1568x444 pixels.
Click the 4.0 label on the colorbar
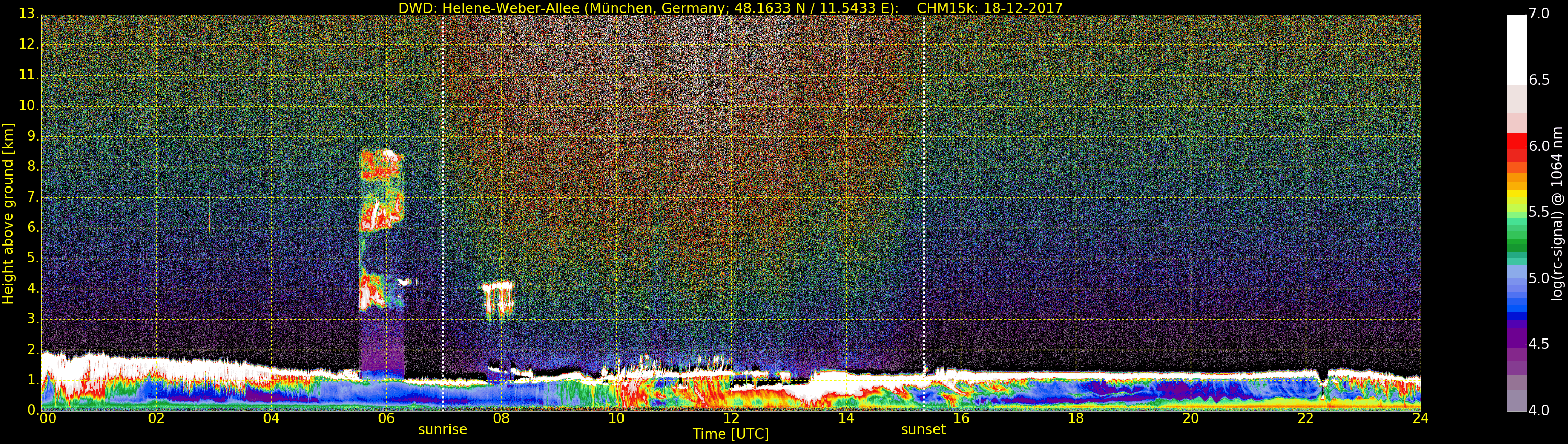[1539, 411]
